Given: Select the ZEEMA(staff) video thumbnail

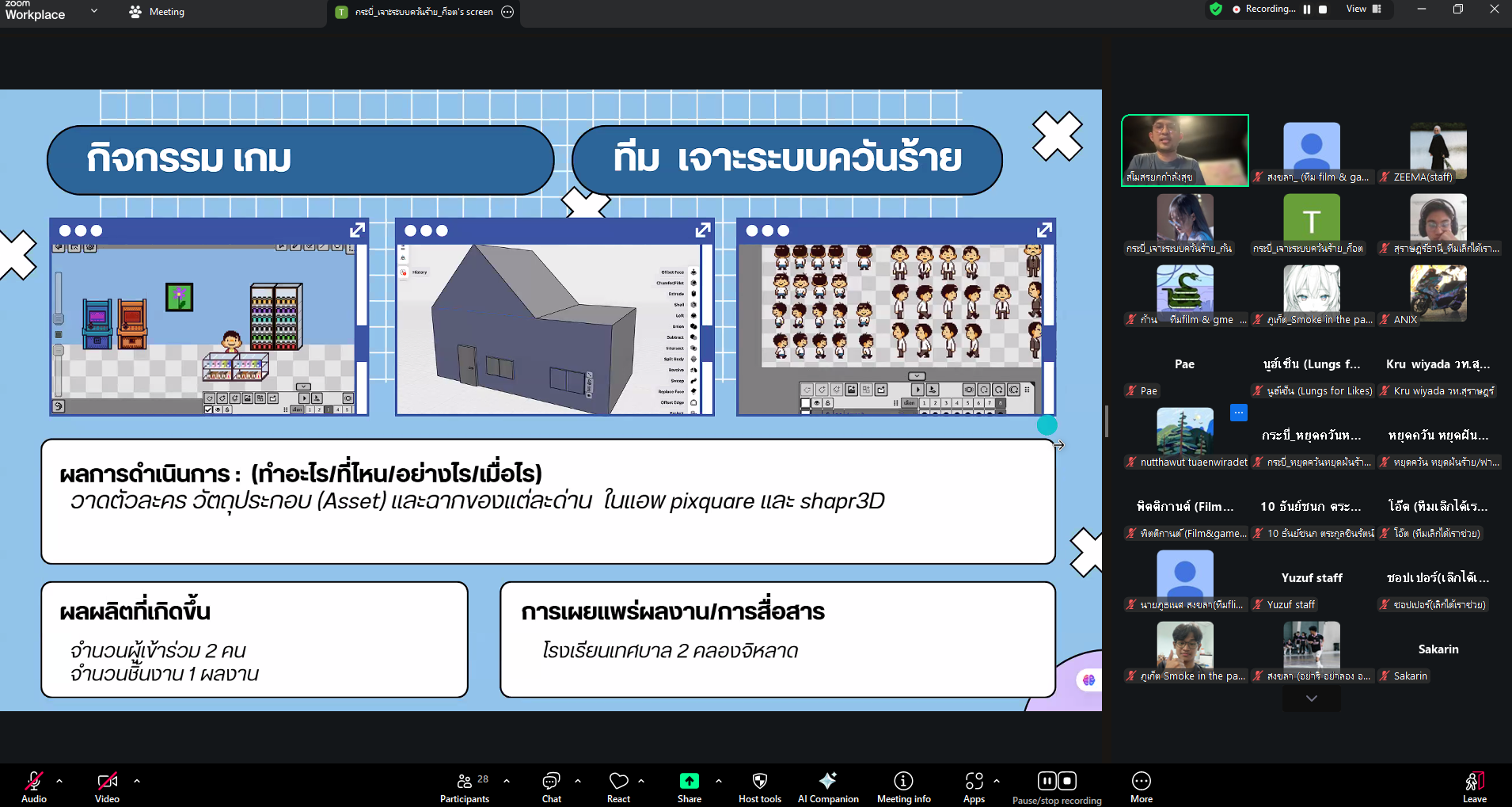Looking at the screenshot, I should click(x=1438, y=150).
